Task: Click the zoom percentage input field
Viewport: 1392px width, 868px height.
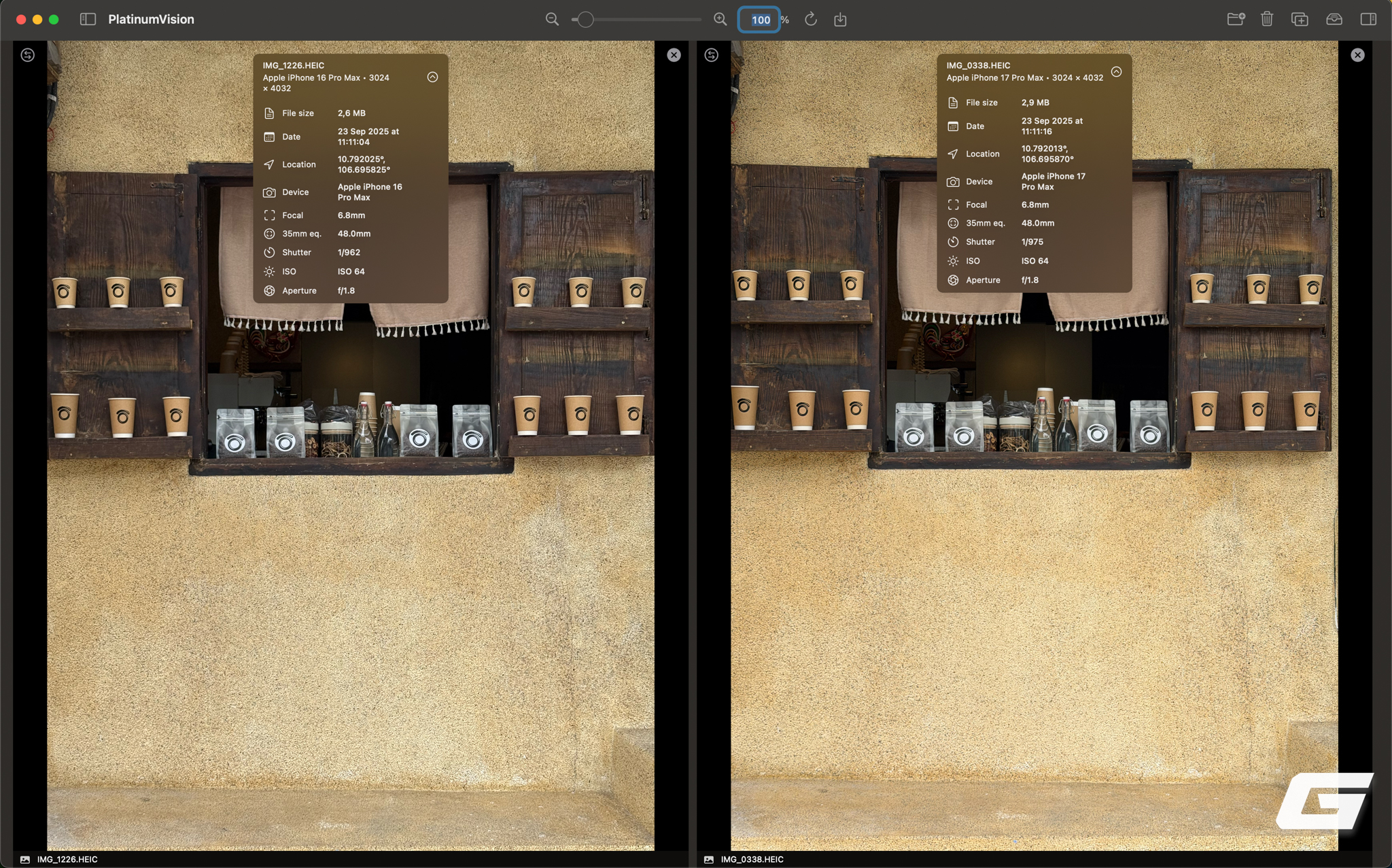Action: click(x=759, y=20)
